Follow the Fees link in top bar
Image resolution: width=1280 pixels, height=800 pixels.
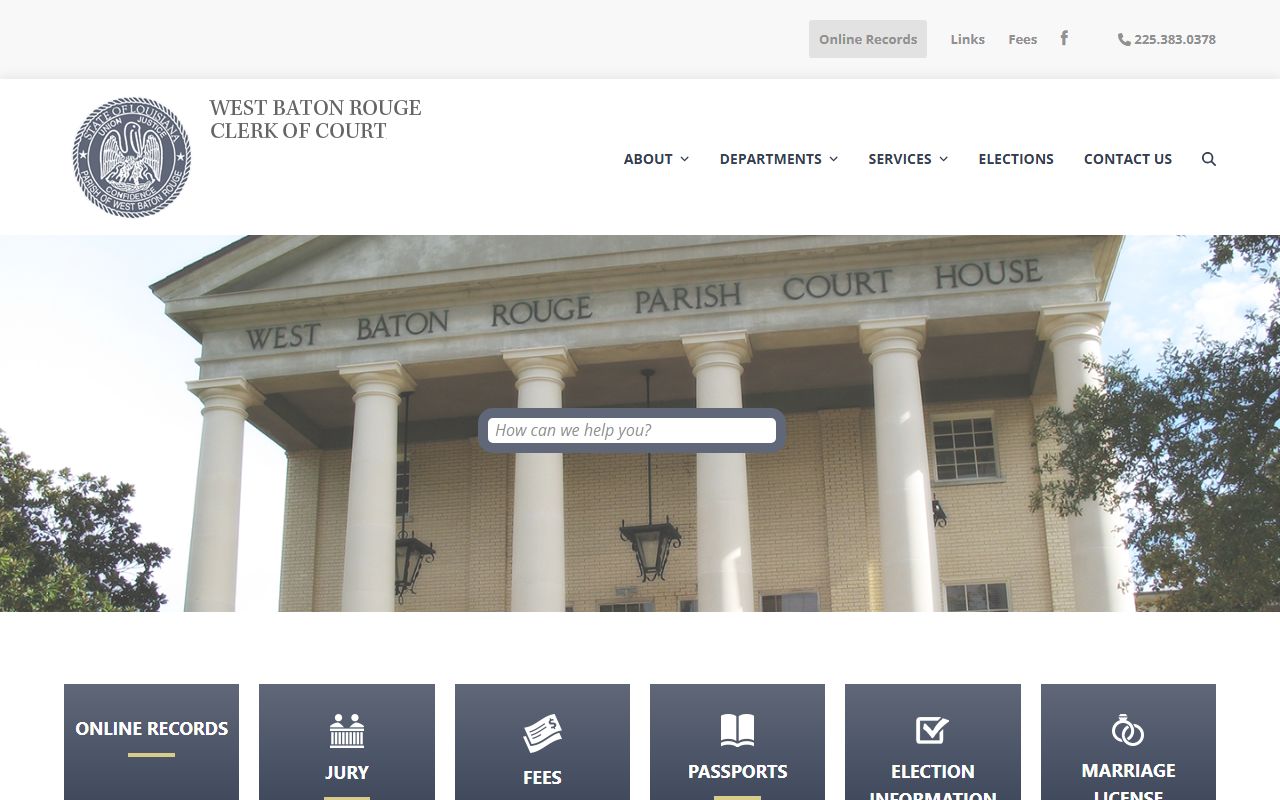pos(1022,39)
